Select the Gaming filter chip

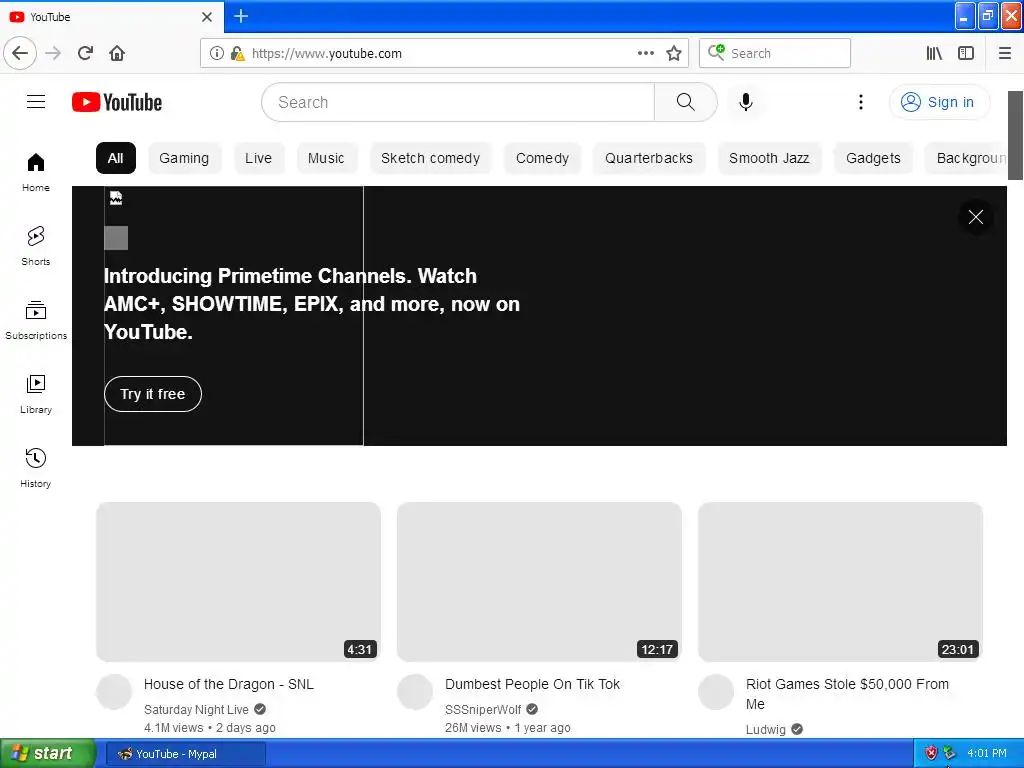click(x=184, y=158)
